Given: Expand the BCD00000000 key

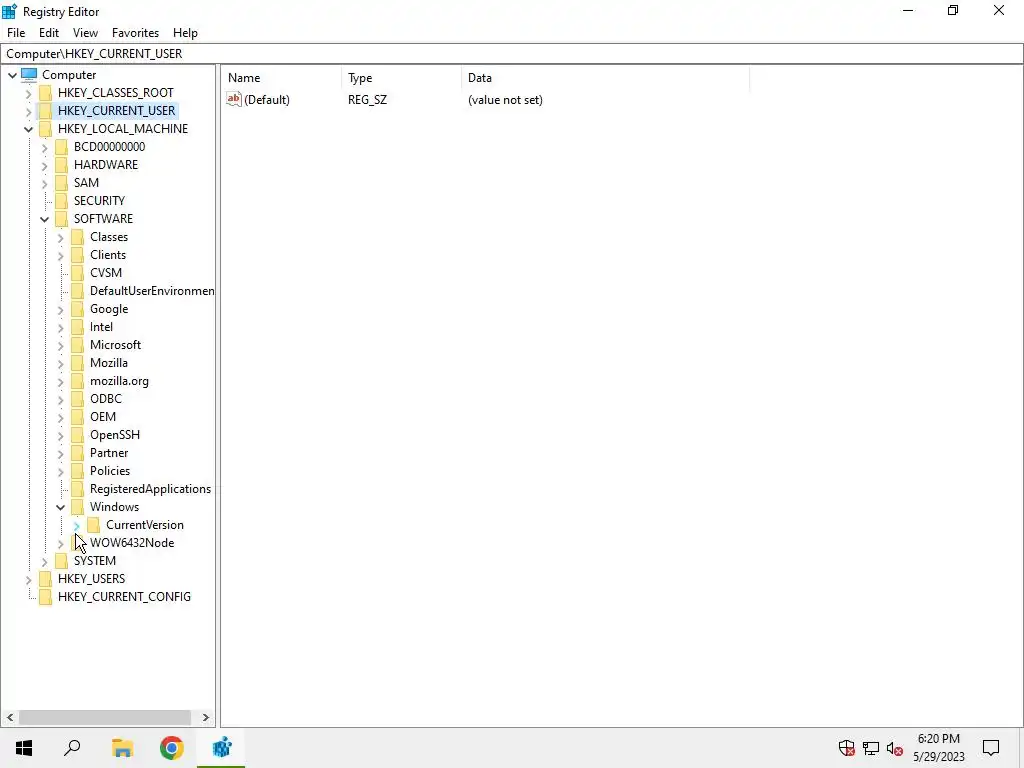Looking at the screenshot, I should coord(44,148).
